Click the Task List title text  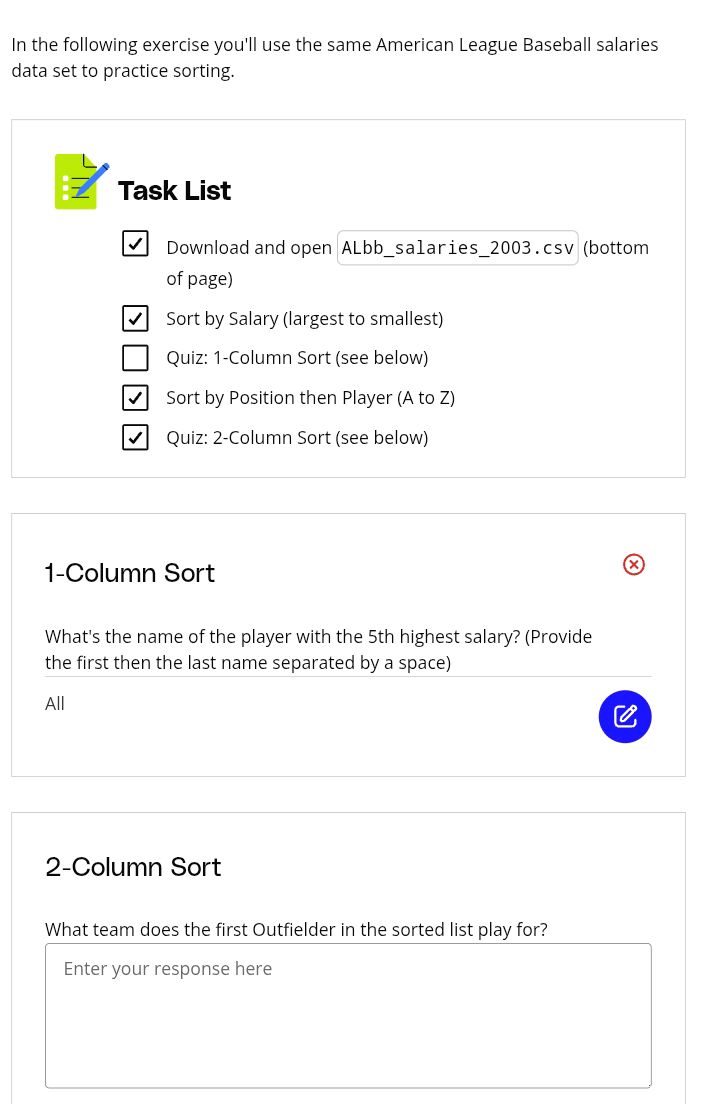click(x=174, y=190)
